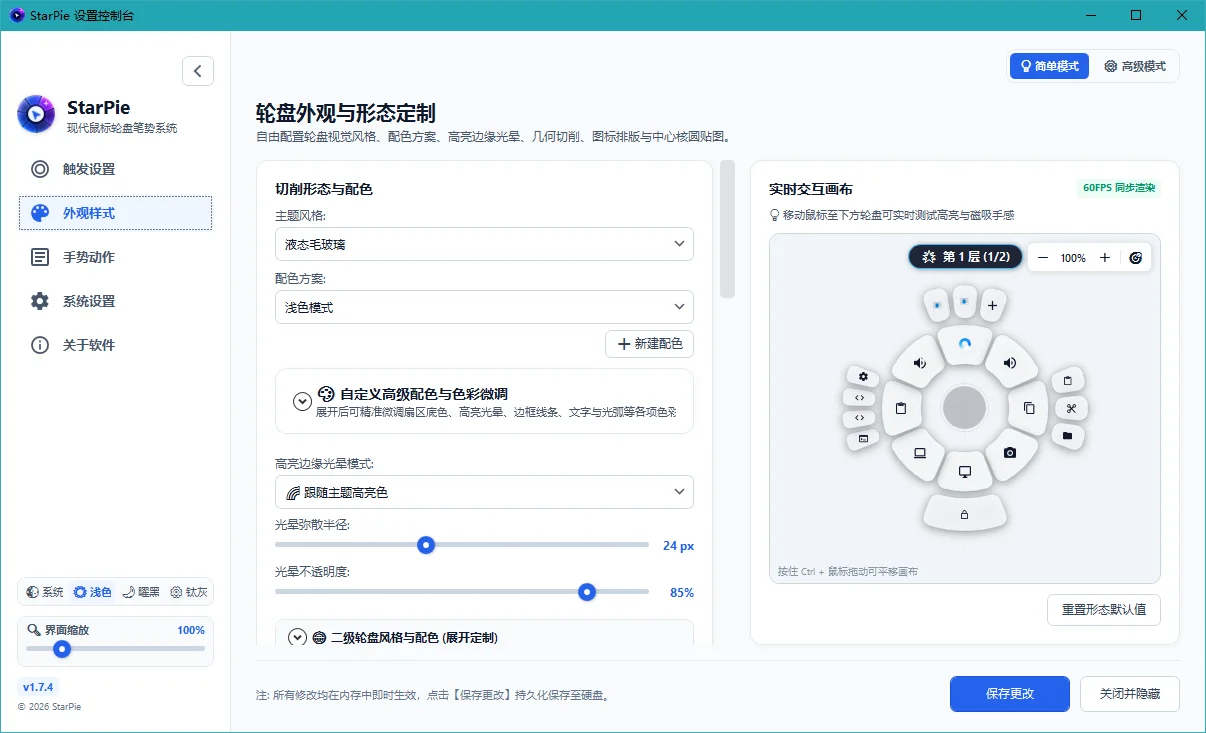Select 系统 theme option
This screenshot has width=1206, height=733.
pyautogui.click(x=45, y=592)
